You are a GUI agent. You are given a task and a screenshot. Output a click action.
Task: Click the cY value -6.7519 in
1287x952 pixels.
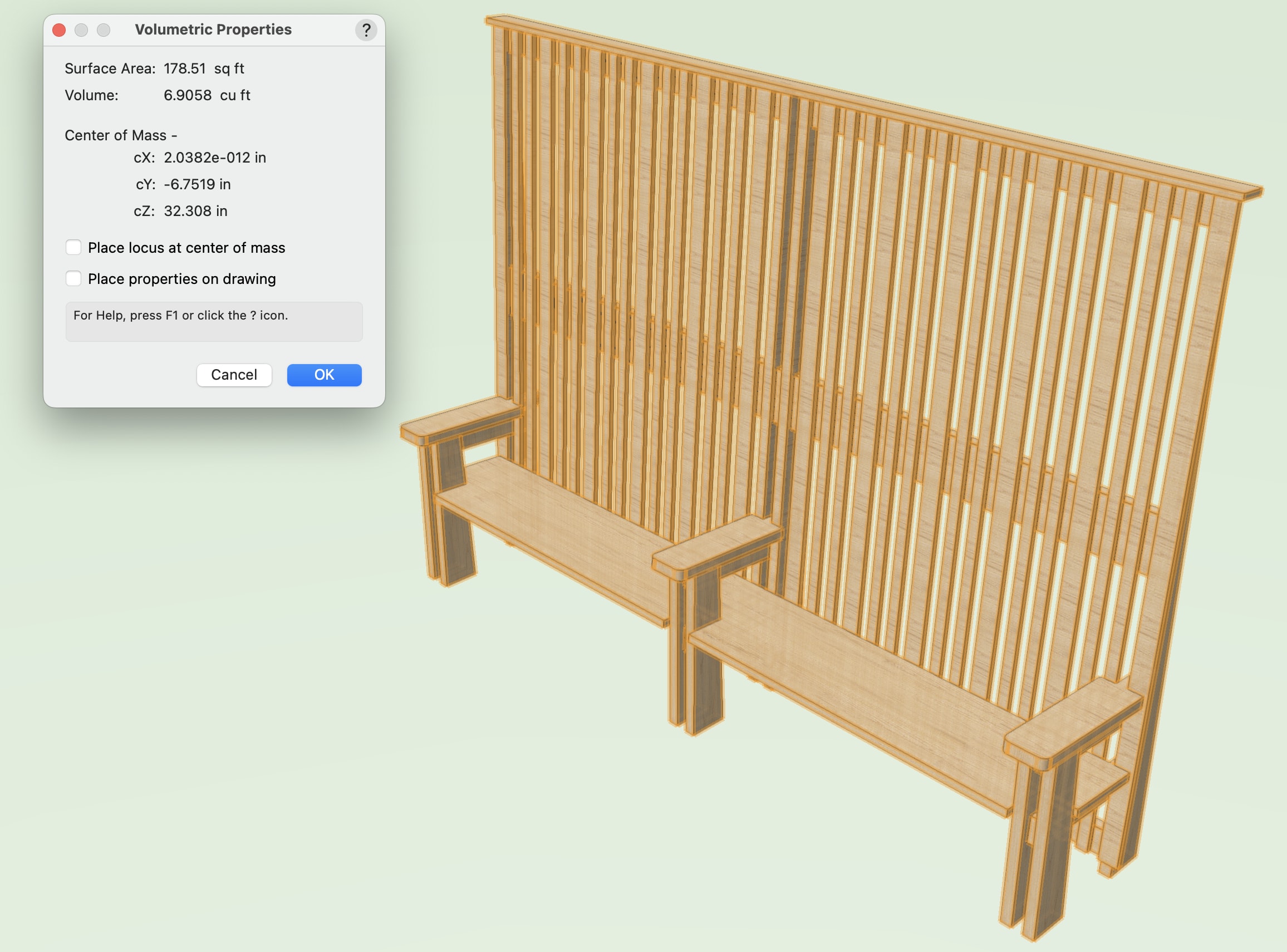pyautogui.click(x=197, y=184)
